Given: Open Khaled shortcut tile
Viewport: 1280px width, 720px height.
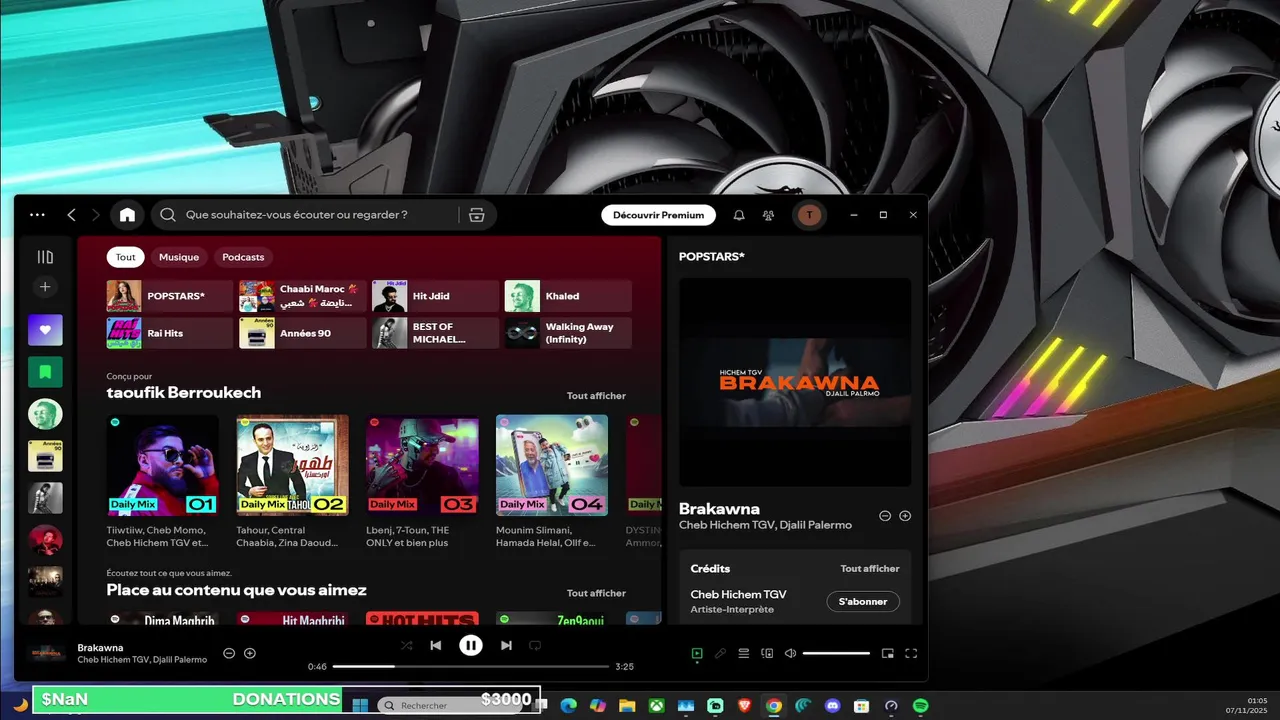Looking at the screenshot, I should 568,296.
